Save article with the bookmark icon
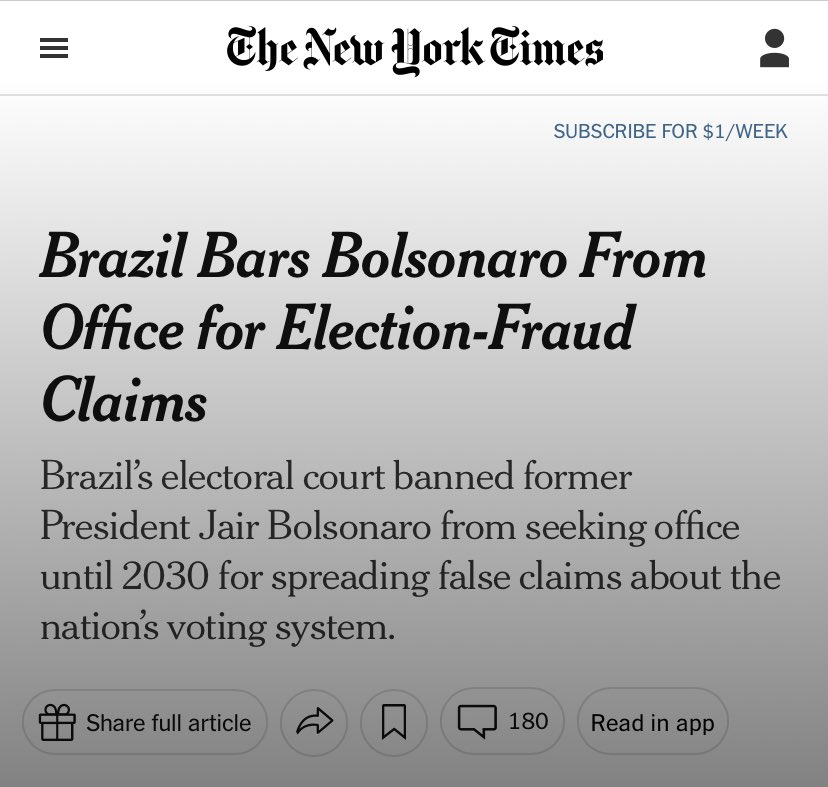The image size is (828, 787). tap(394, 722)
